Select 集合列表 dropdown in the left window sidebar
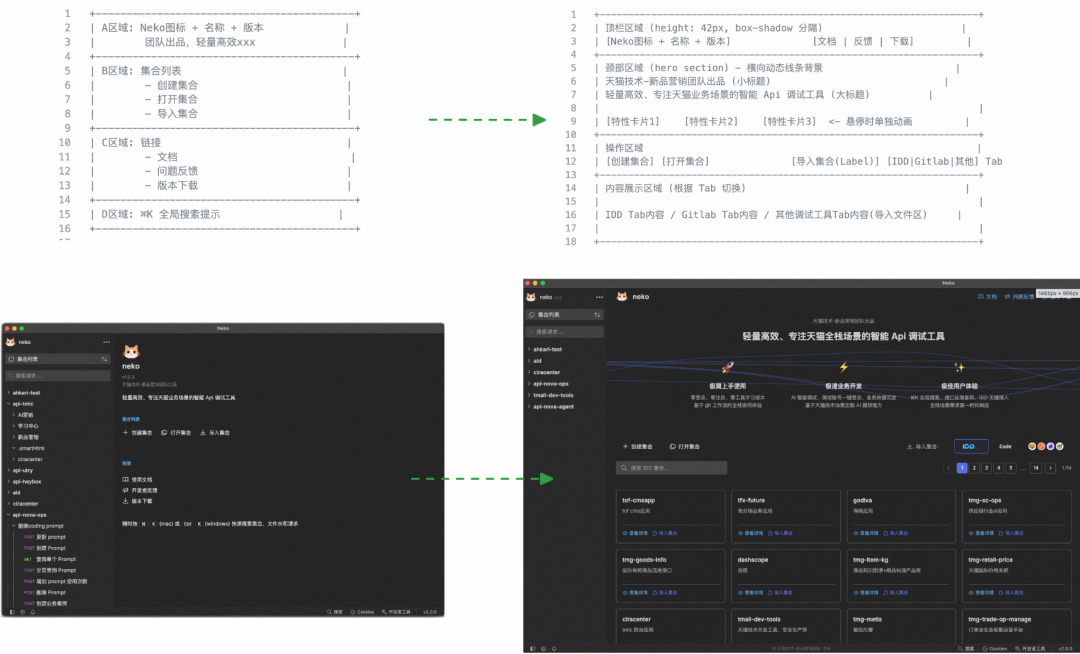This screenshot has width=1080, height=654. pos(57,359)
